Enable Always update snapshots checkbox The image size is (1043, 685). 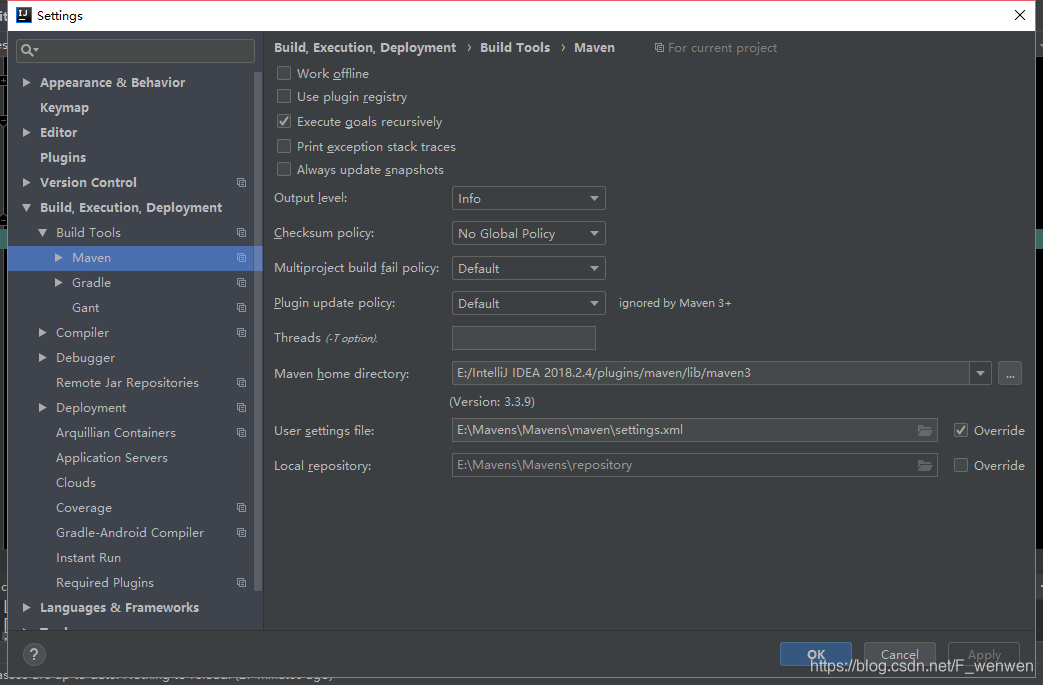click(x=284, y=170)
